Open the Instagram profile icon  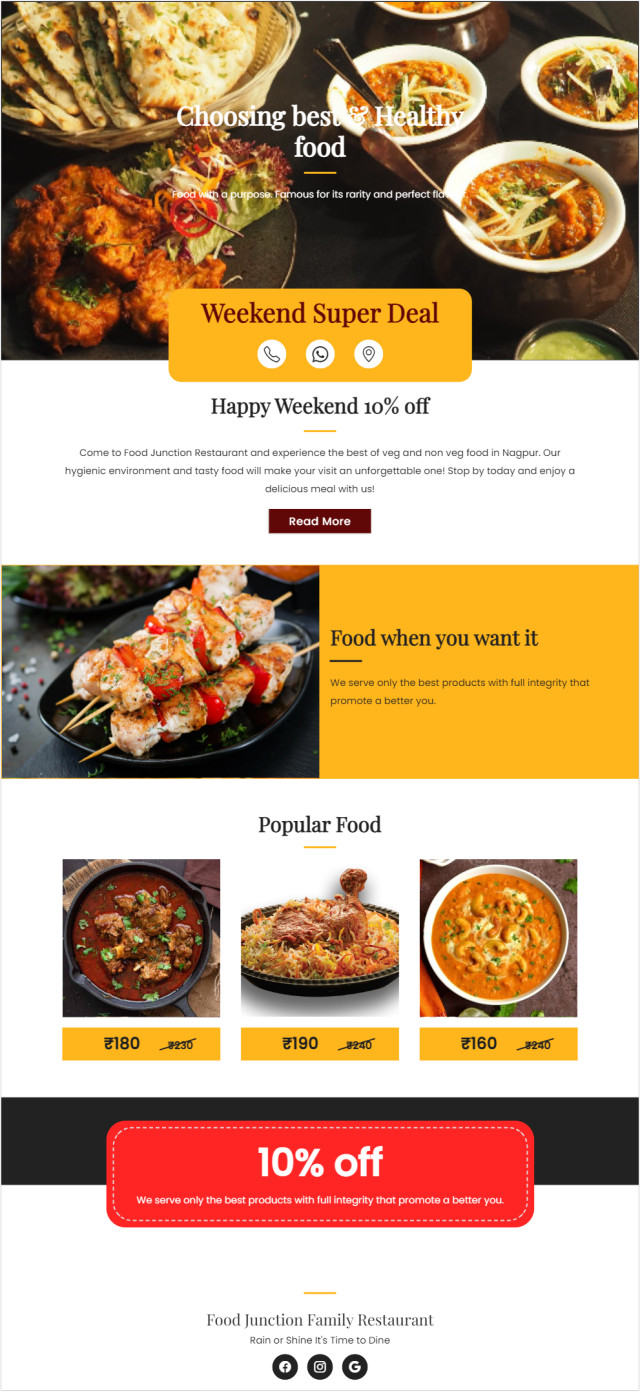point(320,1367)
